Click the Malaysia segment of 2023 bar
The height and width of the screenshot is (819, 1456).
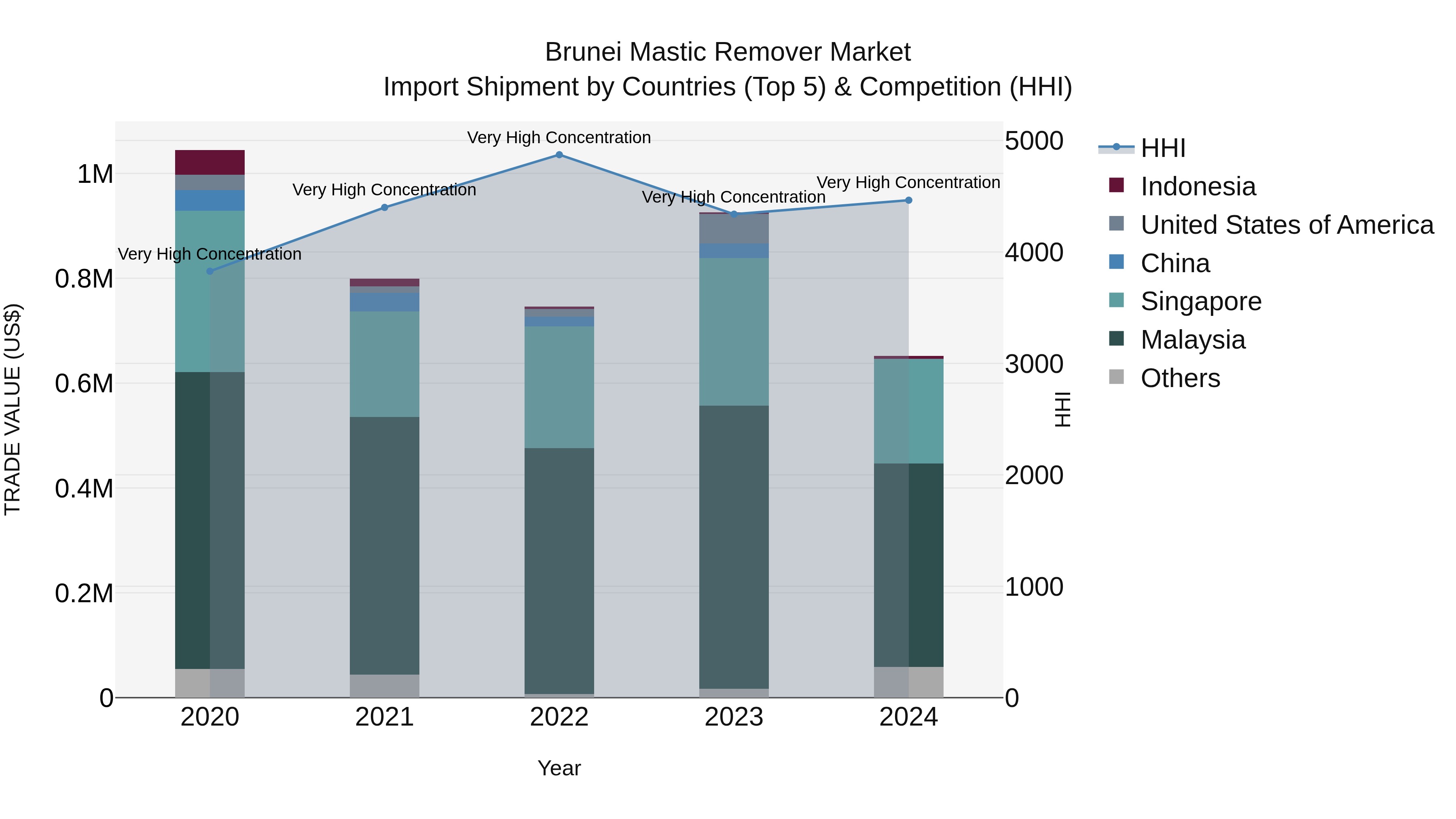(734, 547)
